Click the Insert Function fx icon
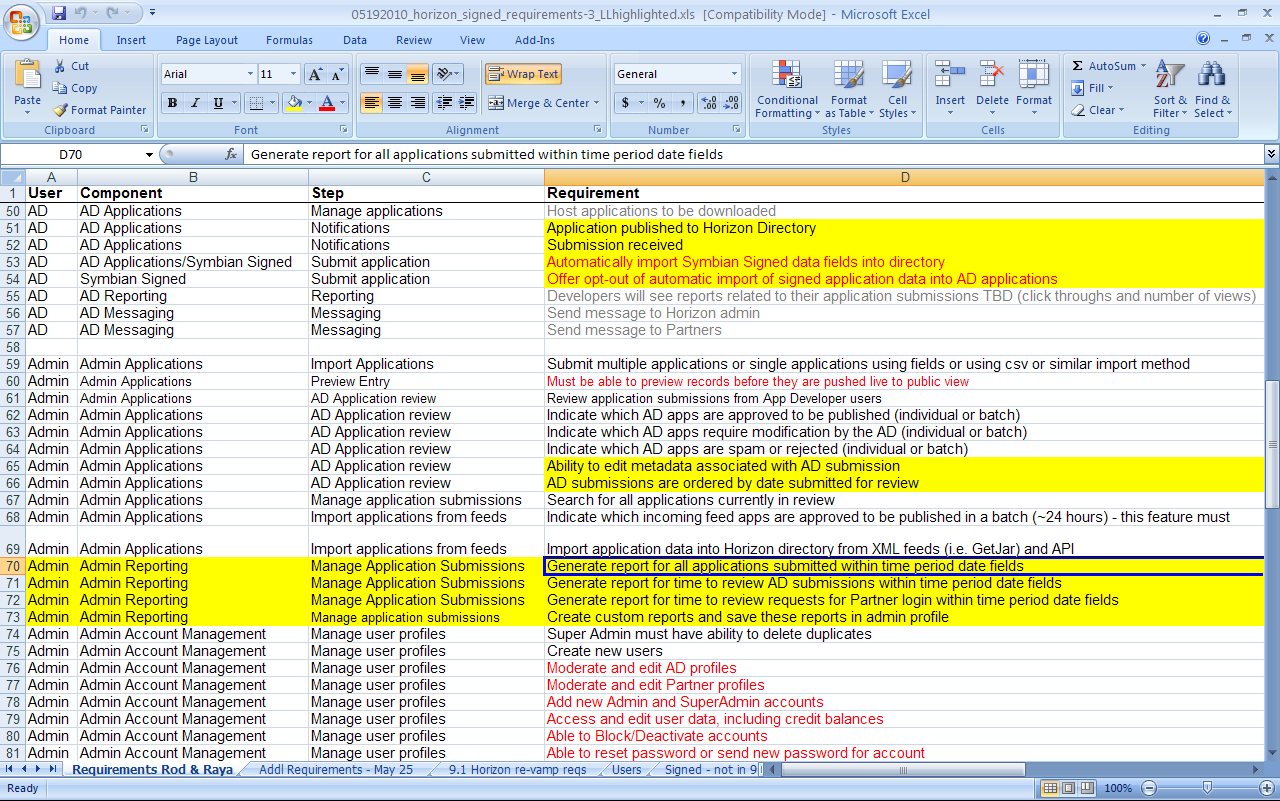This screenshot has width=1280, height=801. click(231, 155)
